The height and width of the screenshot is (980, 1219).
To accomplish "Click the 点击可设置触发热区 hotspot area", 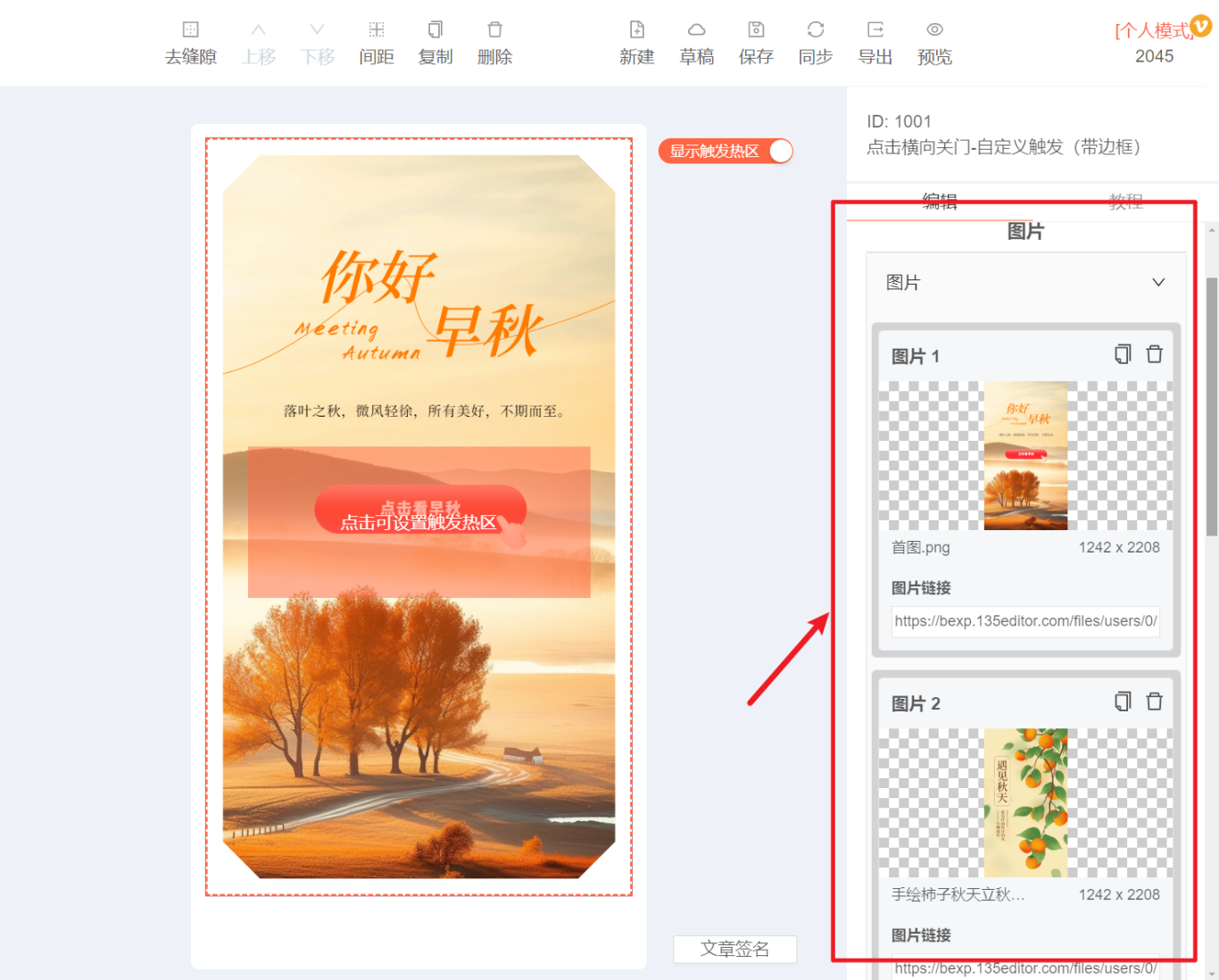I will click(419, 522).
